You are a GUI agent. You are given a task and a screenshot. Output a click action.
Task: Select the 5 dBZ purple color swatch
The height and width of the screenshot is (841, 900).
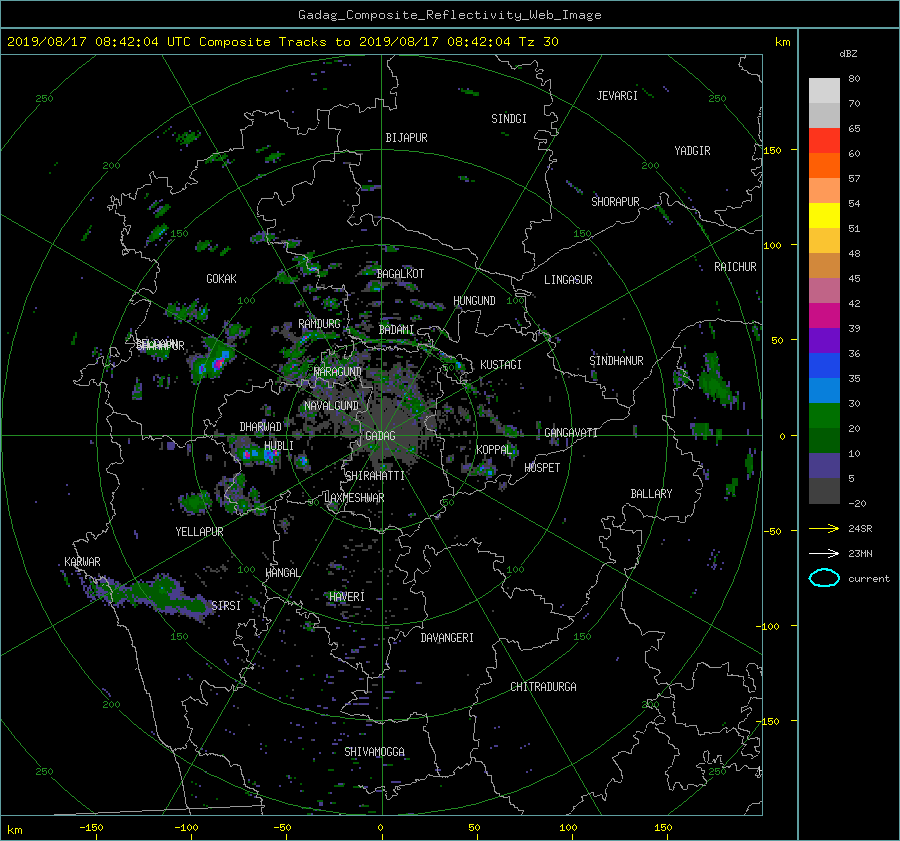point(824,466)
